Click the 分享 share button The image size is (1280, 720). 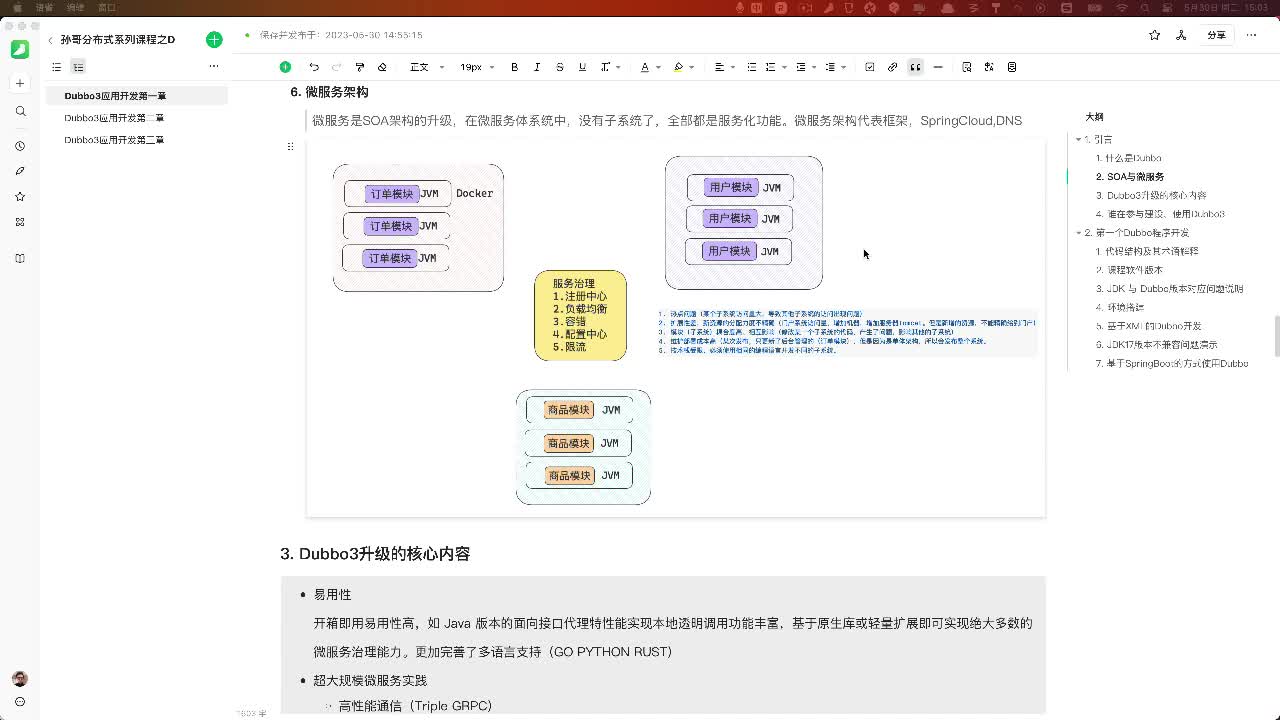click(1216, 35)
